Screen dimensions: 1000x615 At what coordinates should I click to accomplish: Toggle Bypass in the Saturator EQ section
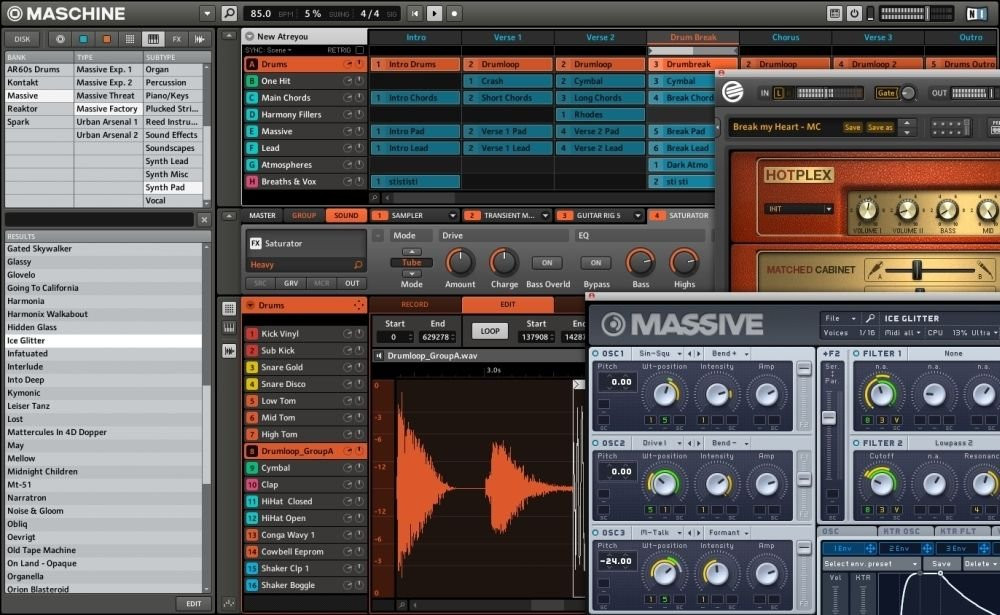click(595, 263)
